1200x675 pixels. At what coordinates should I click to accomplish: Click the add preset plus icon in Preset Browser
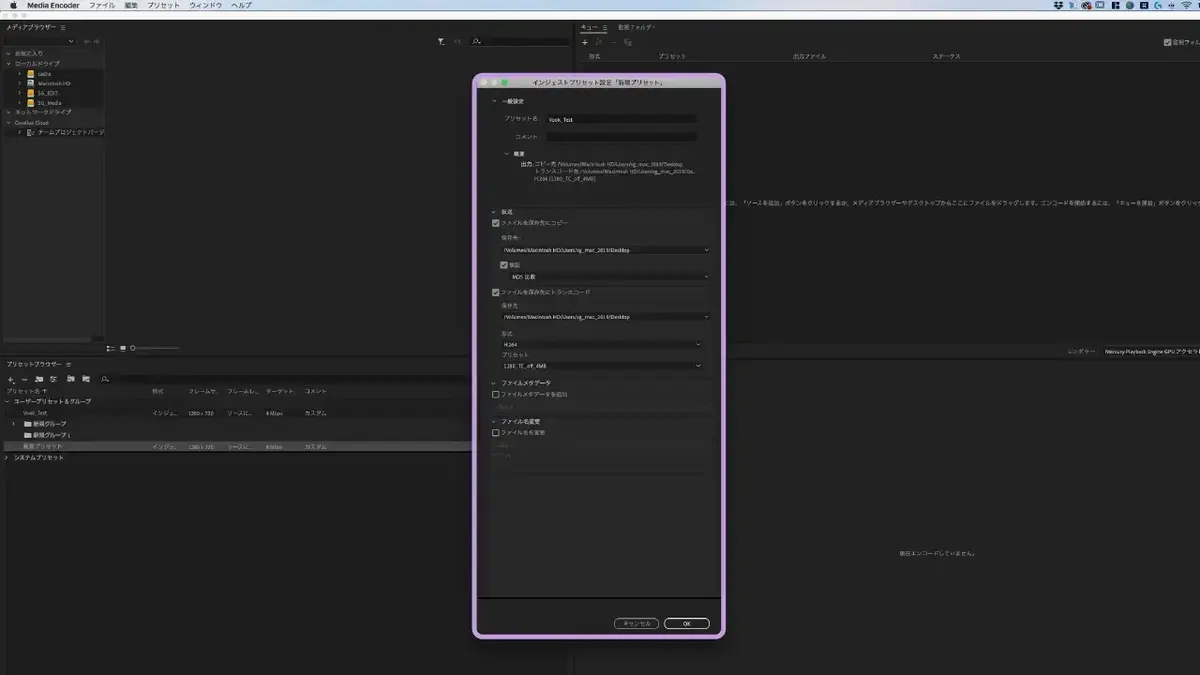coord(11,379)
